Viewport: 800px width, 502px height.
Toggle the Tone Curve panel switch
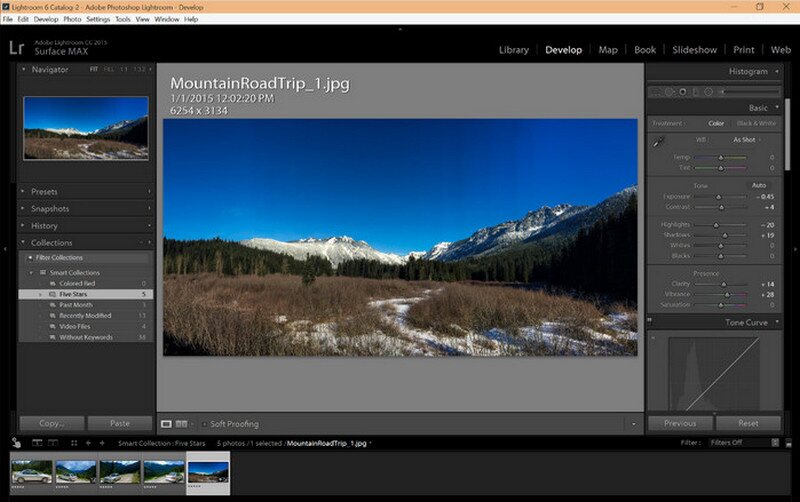click(x=650, y=321)
